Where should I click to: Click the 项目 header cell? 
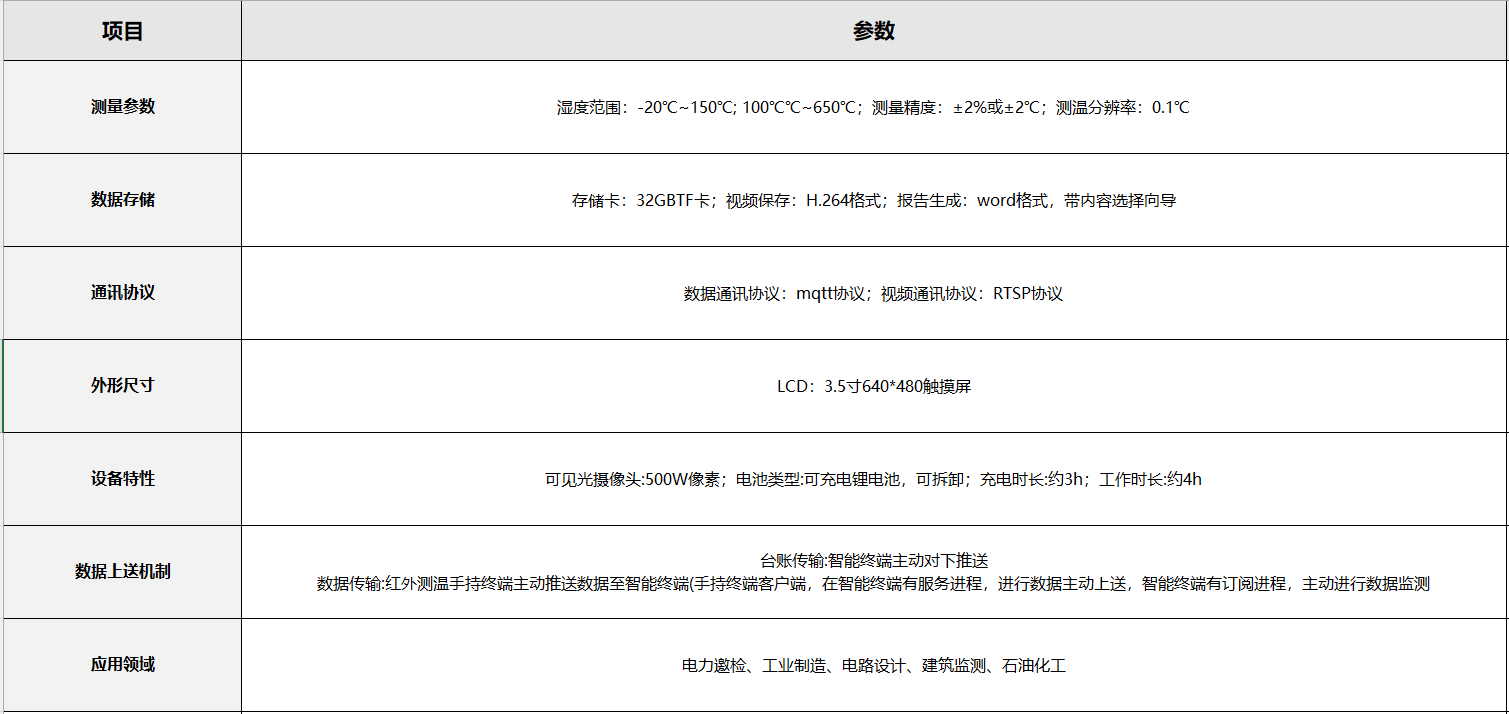[x=122, y=31]
